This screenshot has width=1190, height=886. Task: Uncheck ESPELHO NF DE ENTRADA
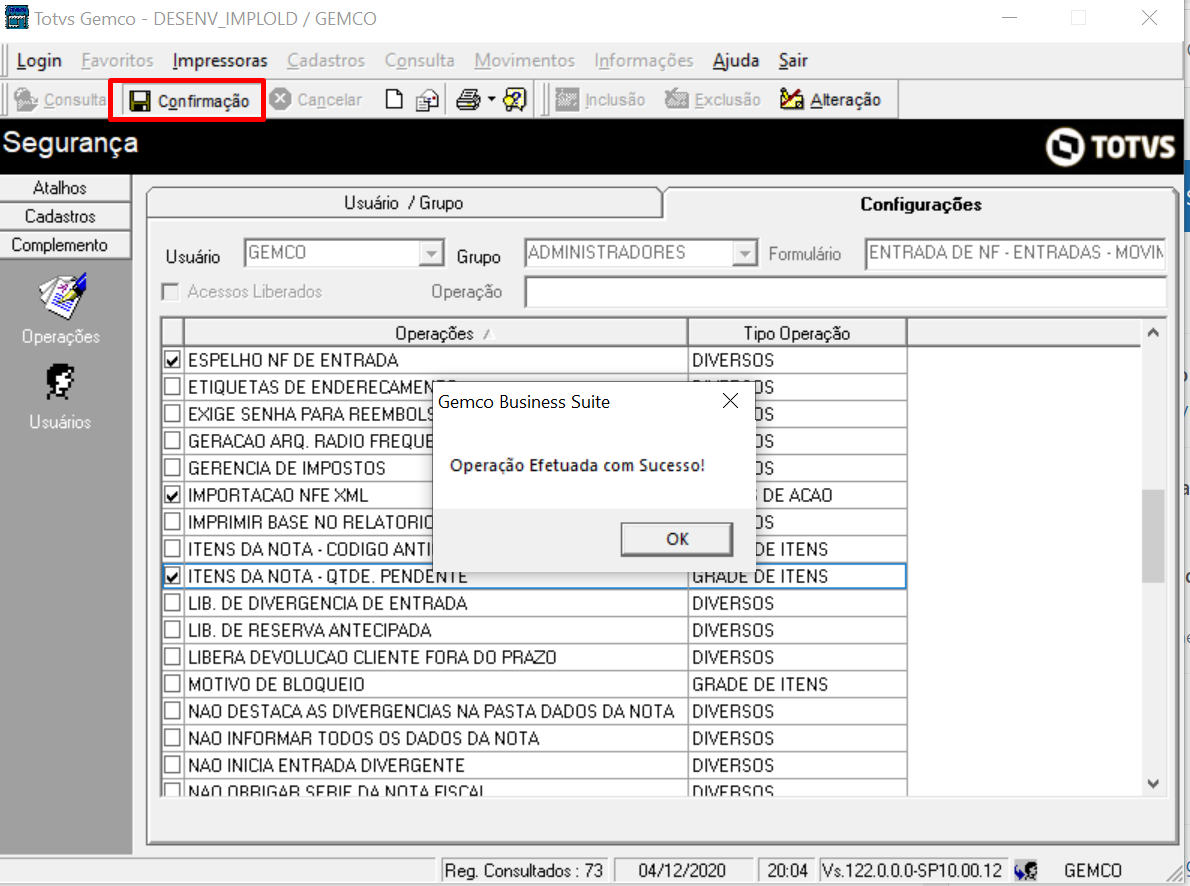172,360
